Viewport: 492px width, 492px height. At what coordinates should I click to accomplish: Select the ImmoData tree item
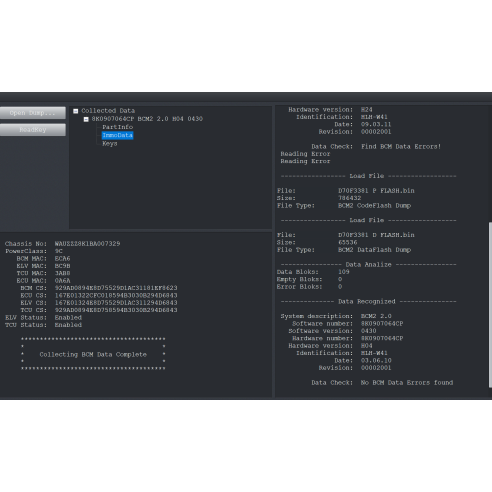[x=117, y=135]
